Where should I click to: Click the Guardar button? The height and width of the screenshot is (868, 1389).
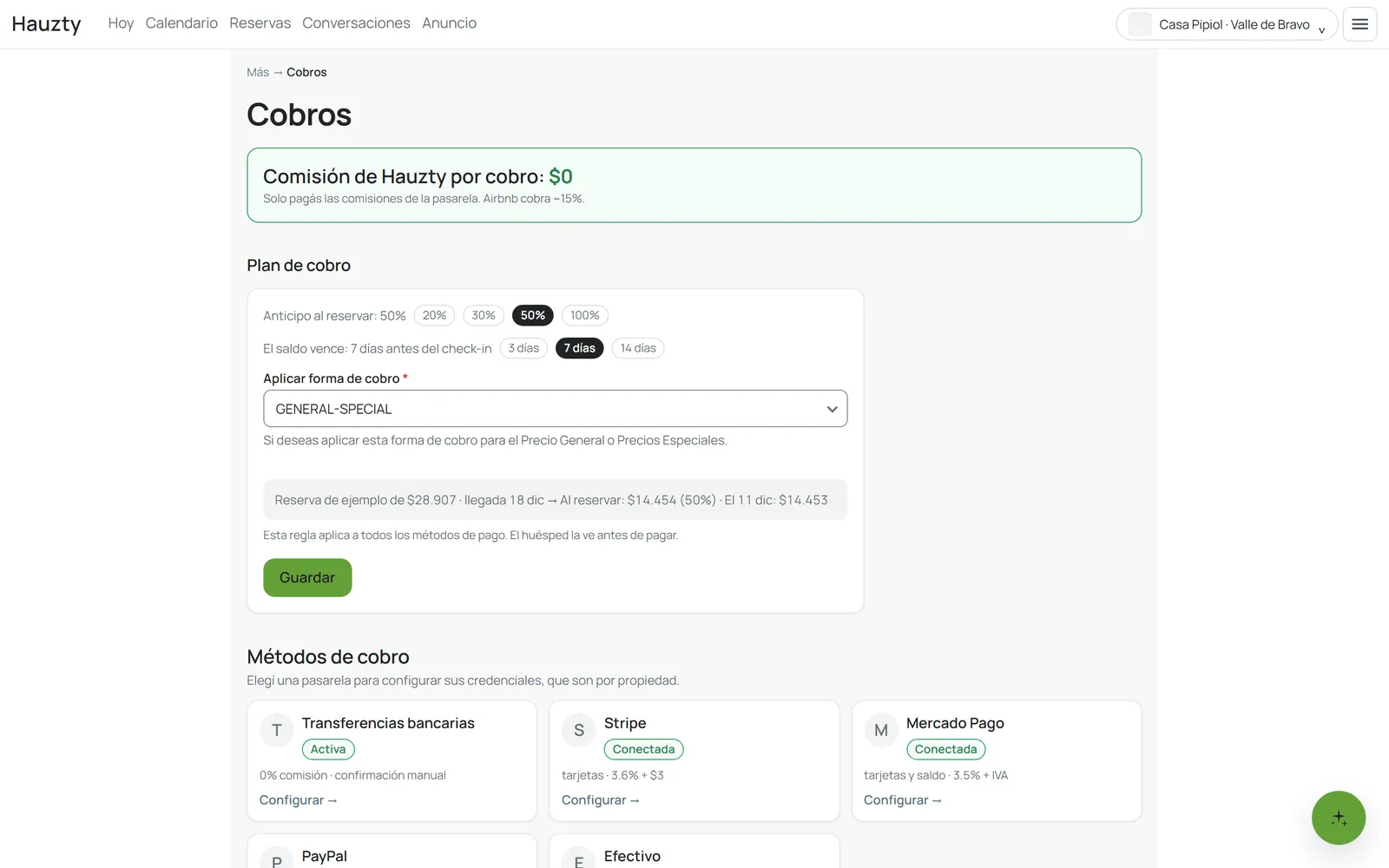(x=307, y=577)
